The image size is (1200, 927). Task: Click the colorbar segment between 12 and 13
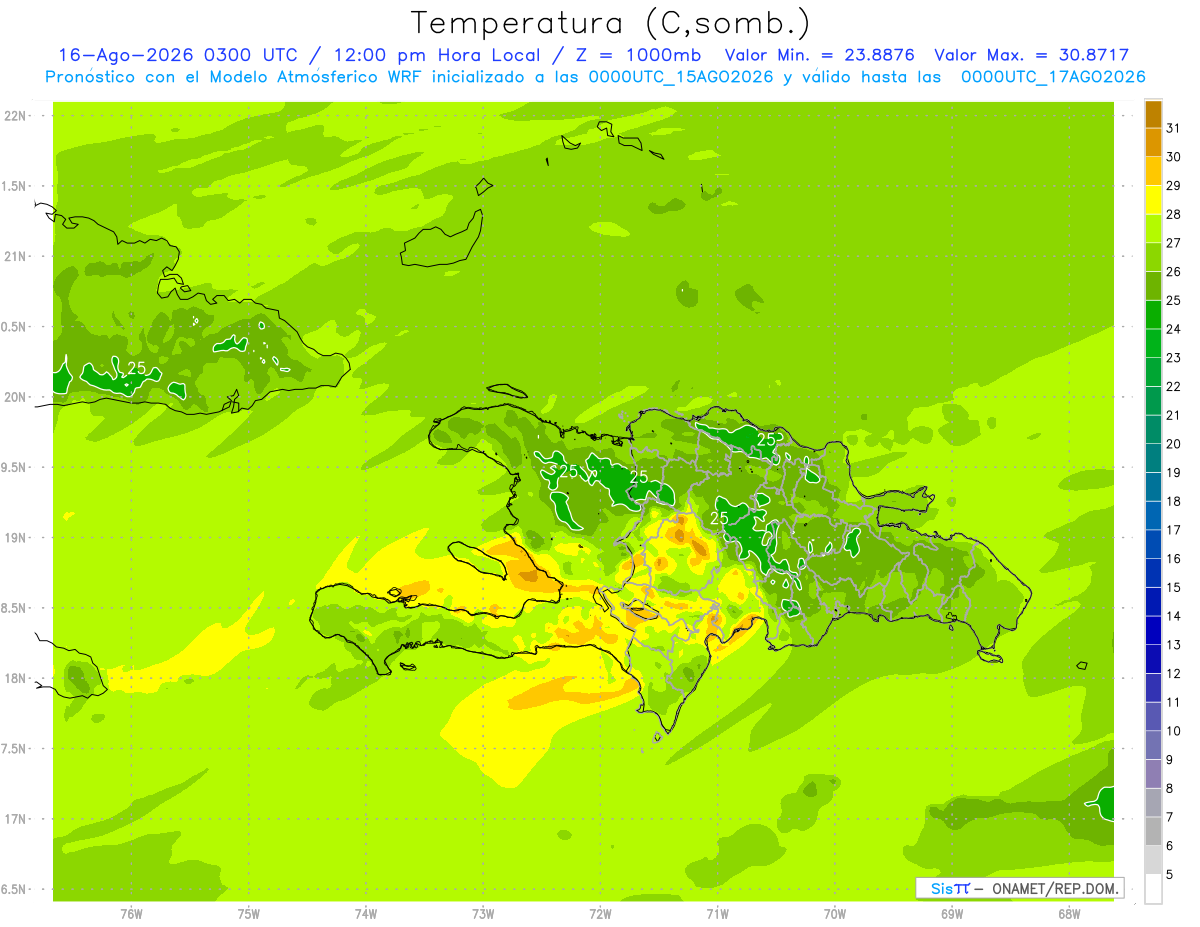pyautogui.click(x=1153, y=659)
